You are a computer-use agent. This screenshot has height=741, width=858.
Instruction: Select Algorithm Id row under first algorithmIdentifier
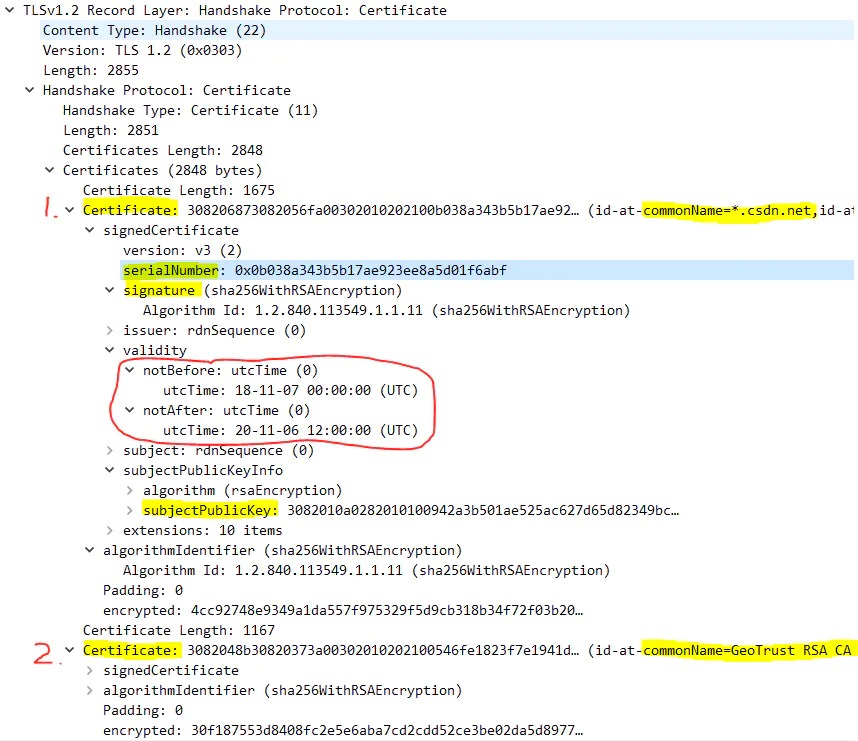coord(366,570)
